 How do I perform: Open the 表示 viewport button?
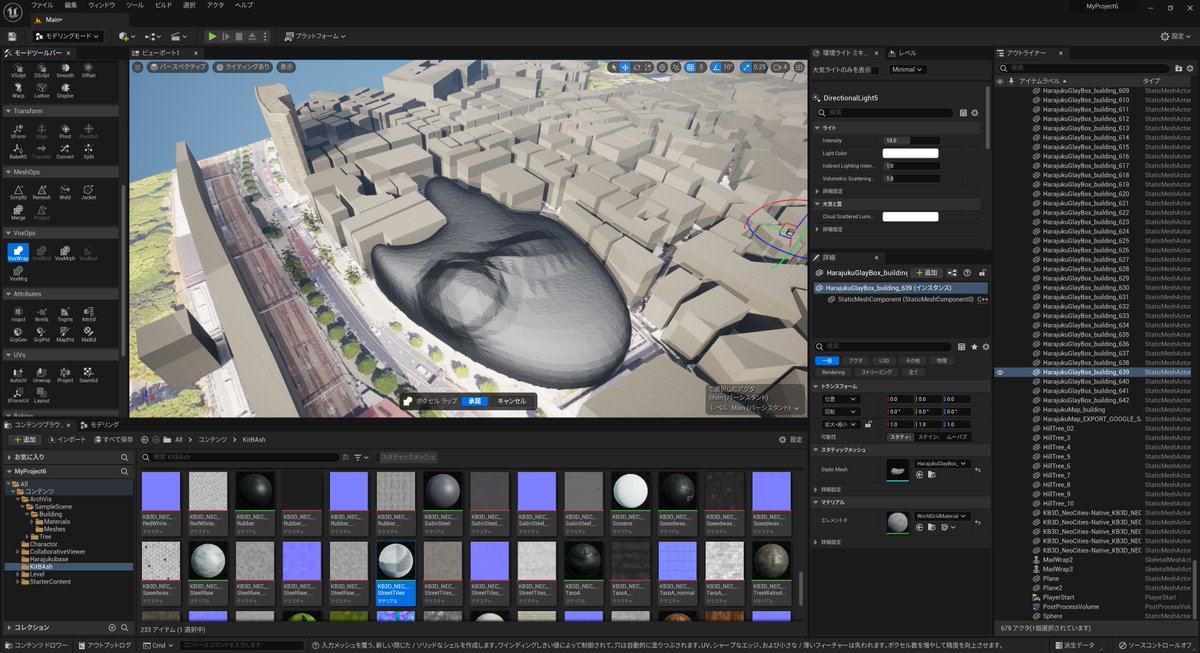(x=287, y=67)
